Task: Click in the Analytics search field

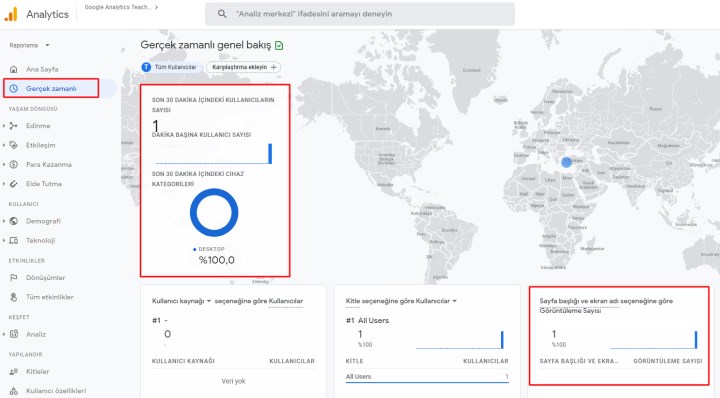Action: [360, 14]
